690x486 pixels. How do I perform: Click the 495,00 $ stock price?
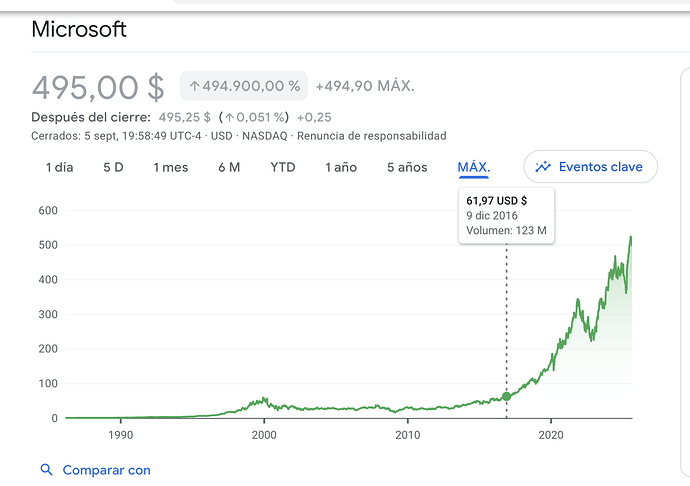click(98, 88)
